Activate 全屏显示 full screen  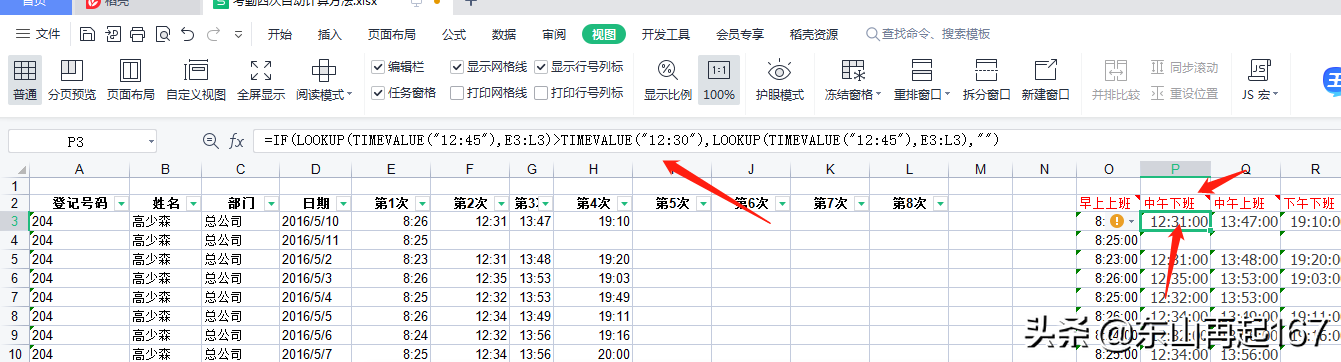click(261, 80)
